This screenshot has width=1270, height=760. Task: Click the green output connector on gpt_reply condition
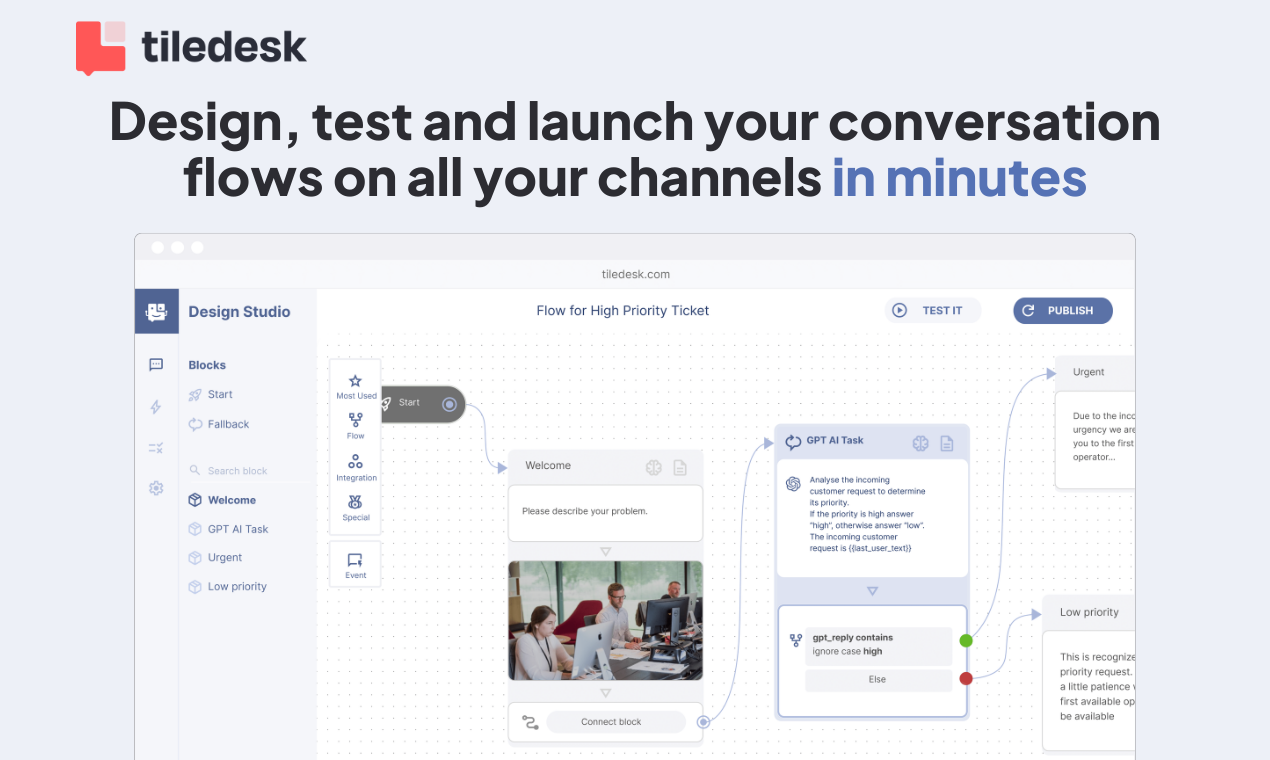tap(965, 639)
